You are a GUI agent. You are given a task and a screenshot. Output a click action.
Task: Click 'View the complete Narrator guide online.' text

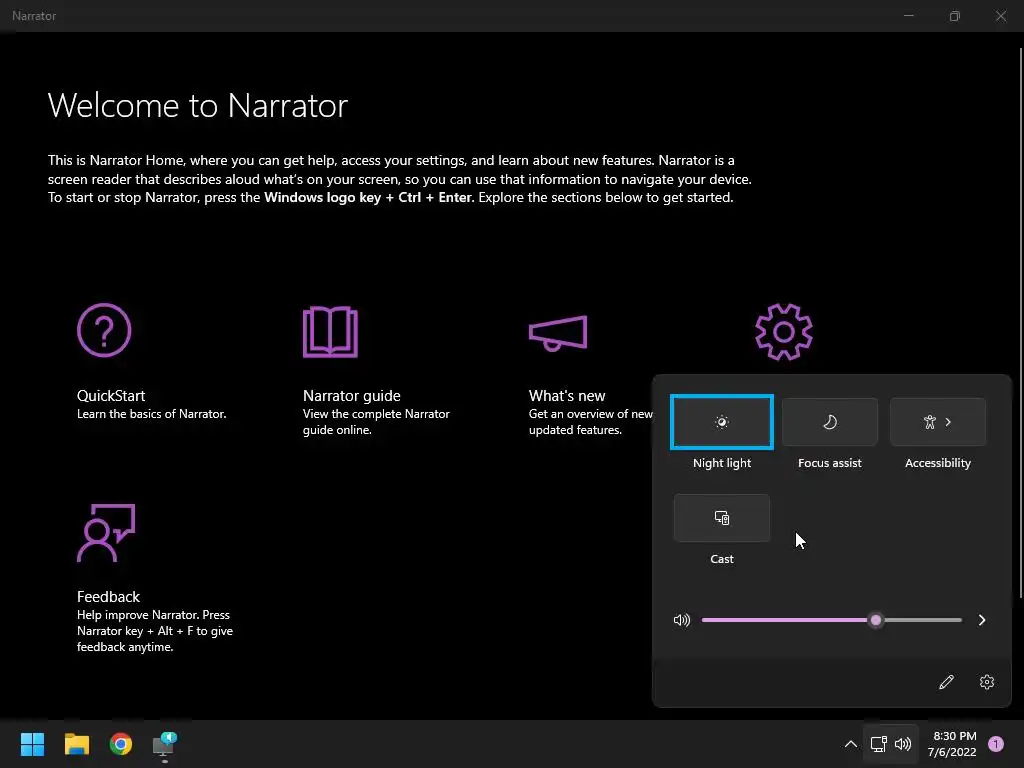pos(376,422)
